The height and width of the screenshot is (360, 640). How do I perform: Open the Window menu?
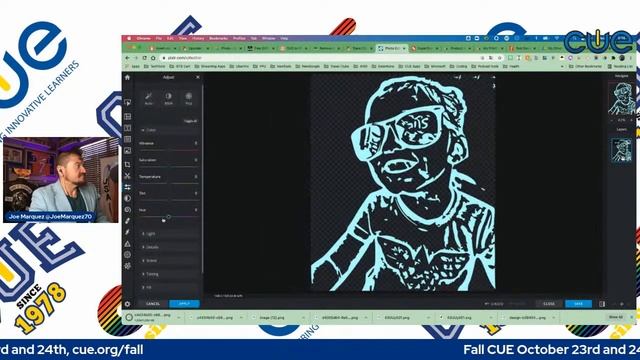tap(268, 38)
